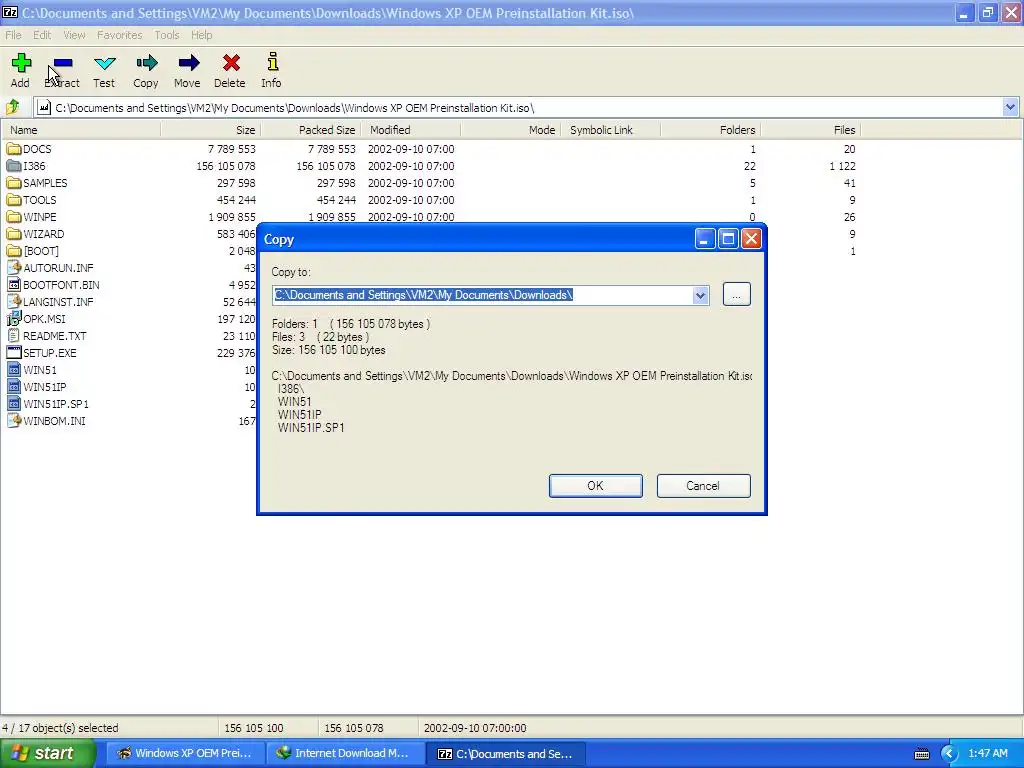
Task: Click the Folders column header
Action: point(711,130)
